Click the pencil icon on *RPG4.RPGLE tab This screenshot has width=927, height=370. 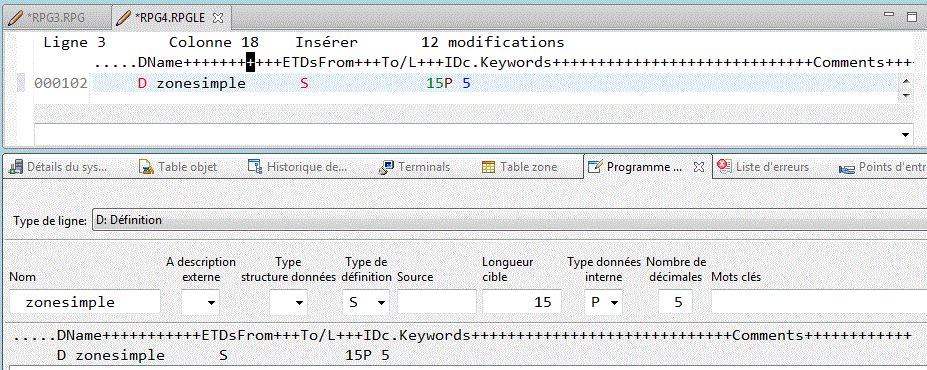124,18
